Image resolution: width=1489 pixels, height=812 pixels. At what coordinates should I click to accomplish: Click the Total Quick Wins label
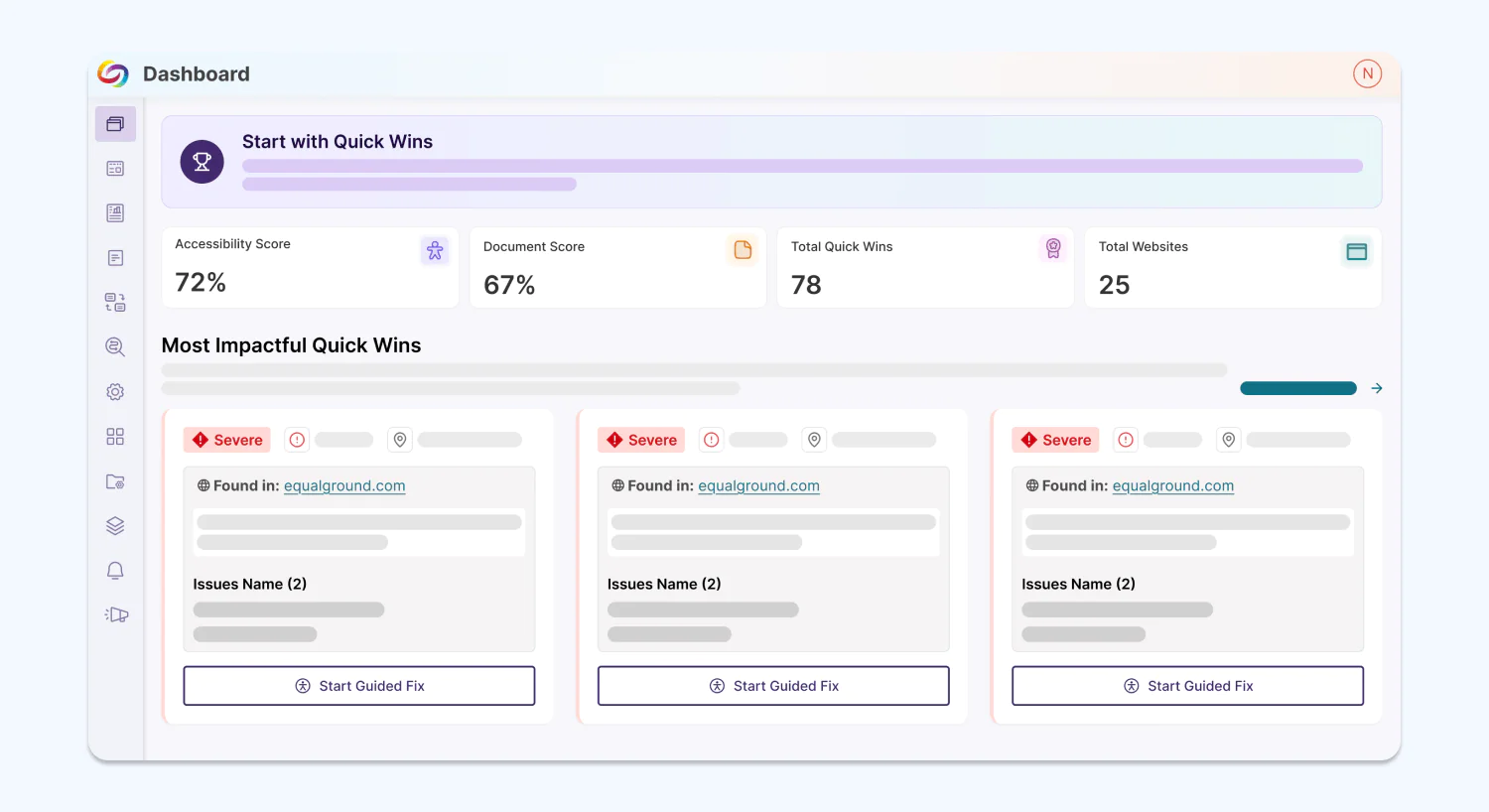(x=842, y=246)
